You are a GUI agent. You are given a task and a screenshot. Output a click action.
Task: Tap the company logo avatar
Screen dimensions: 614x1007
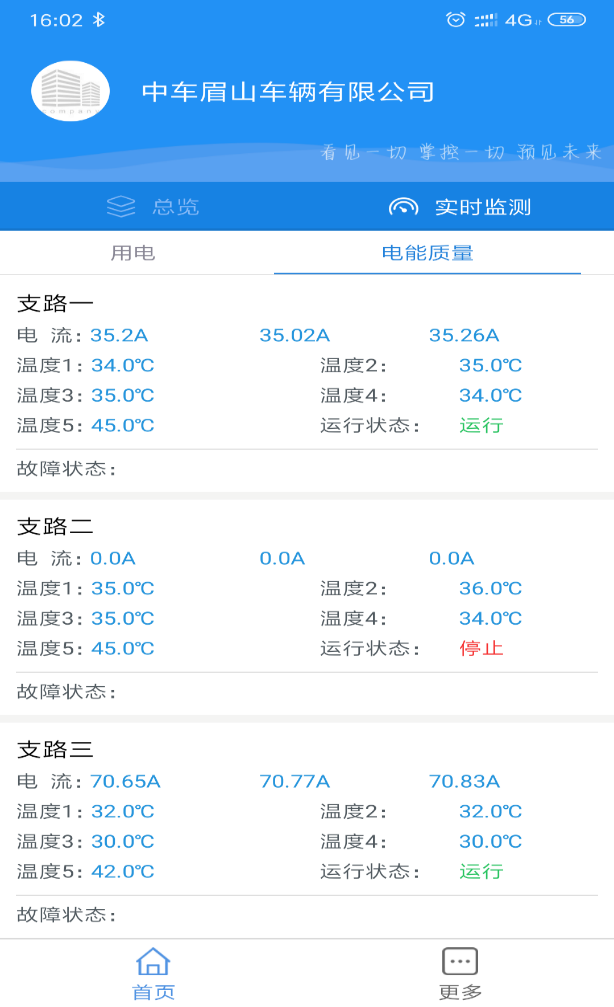pos(71,91)
